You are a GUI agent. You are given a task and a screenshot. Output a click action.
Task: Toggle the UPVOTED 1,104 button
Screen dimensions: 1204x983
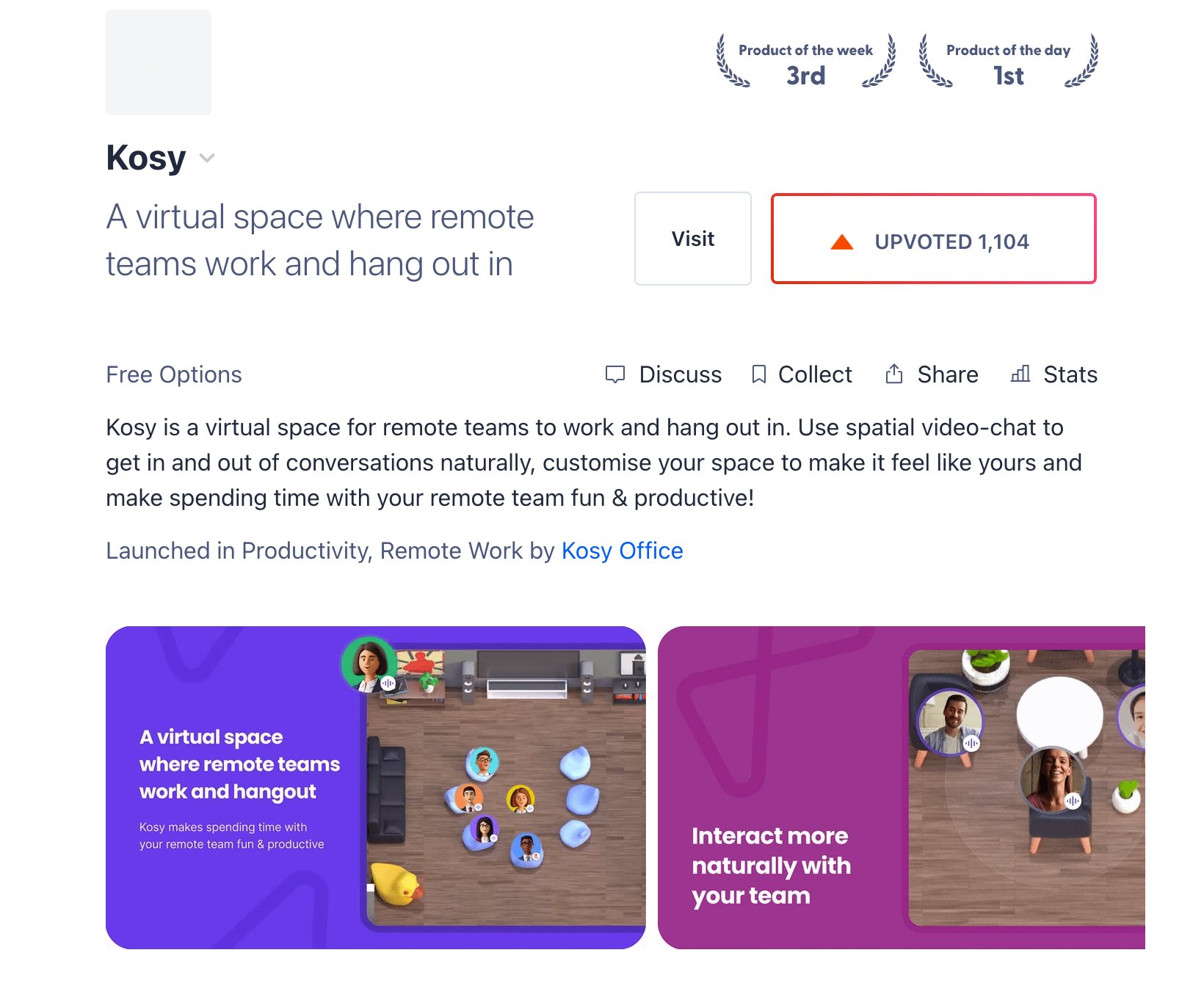pos(934,239)
